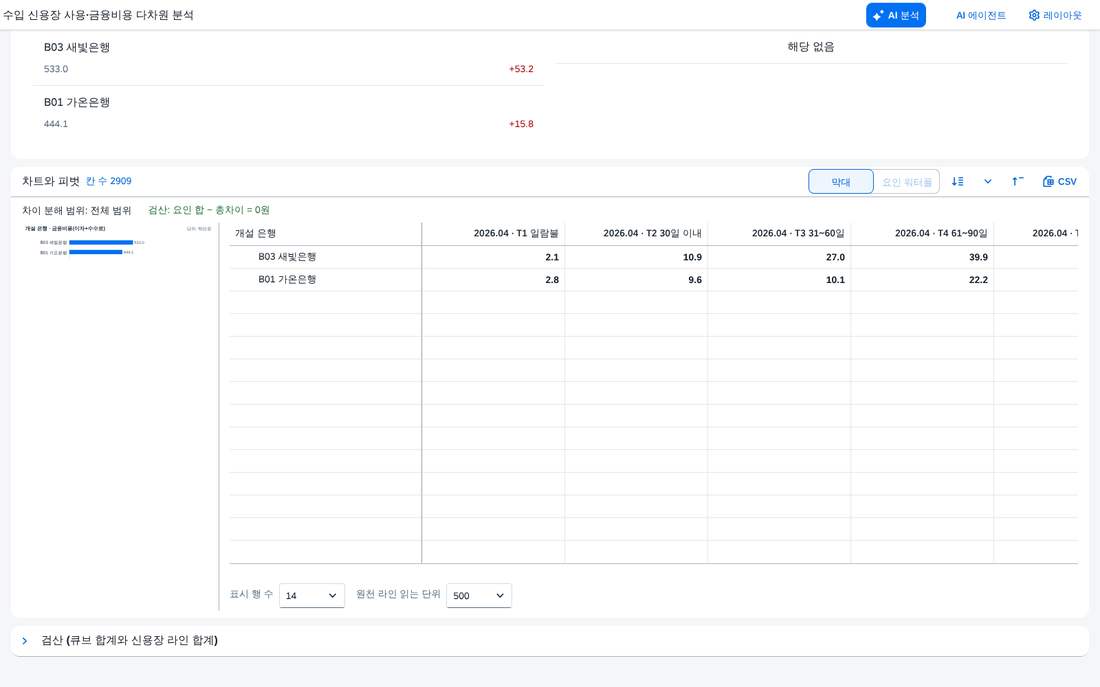
Task: Click the B01 가온은행 T3 value 10.1
Action: (836, 280)
